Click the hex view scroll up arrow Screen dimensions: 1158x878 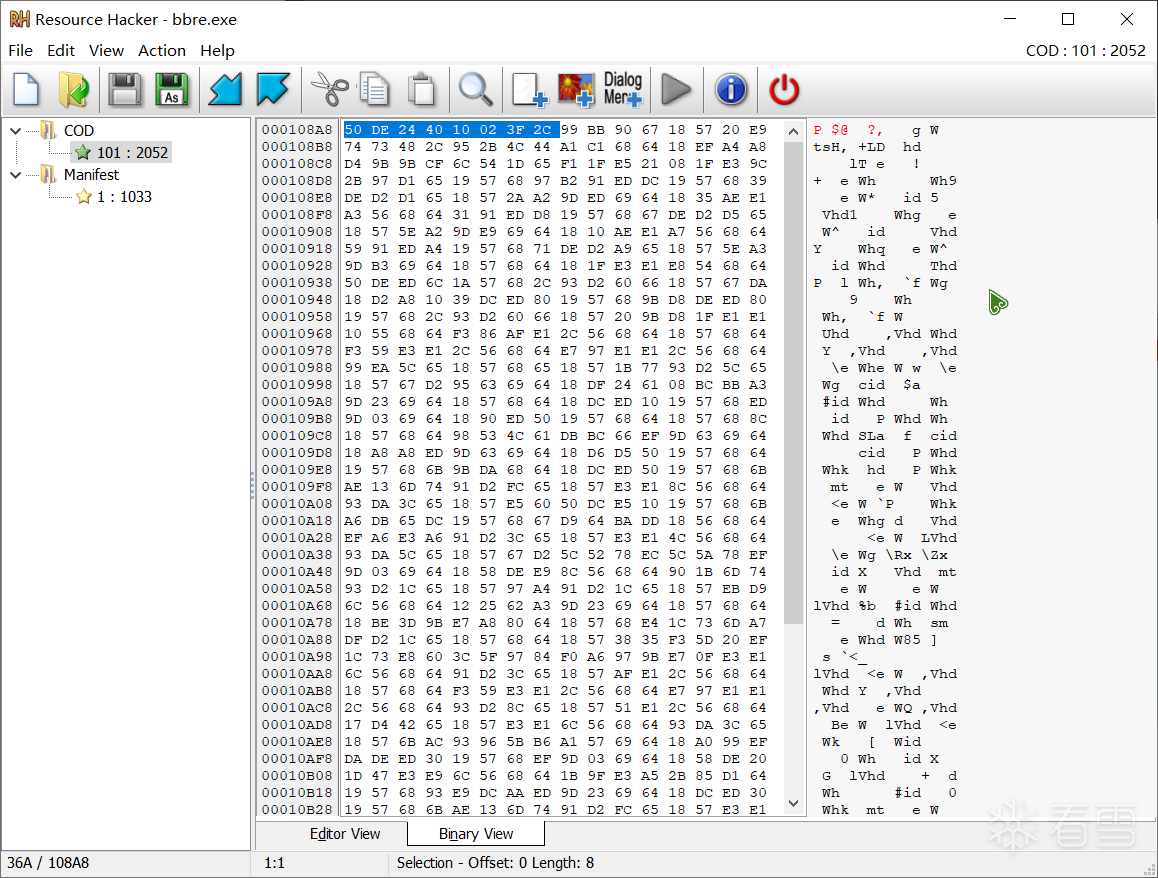point(793,131)
